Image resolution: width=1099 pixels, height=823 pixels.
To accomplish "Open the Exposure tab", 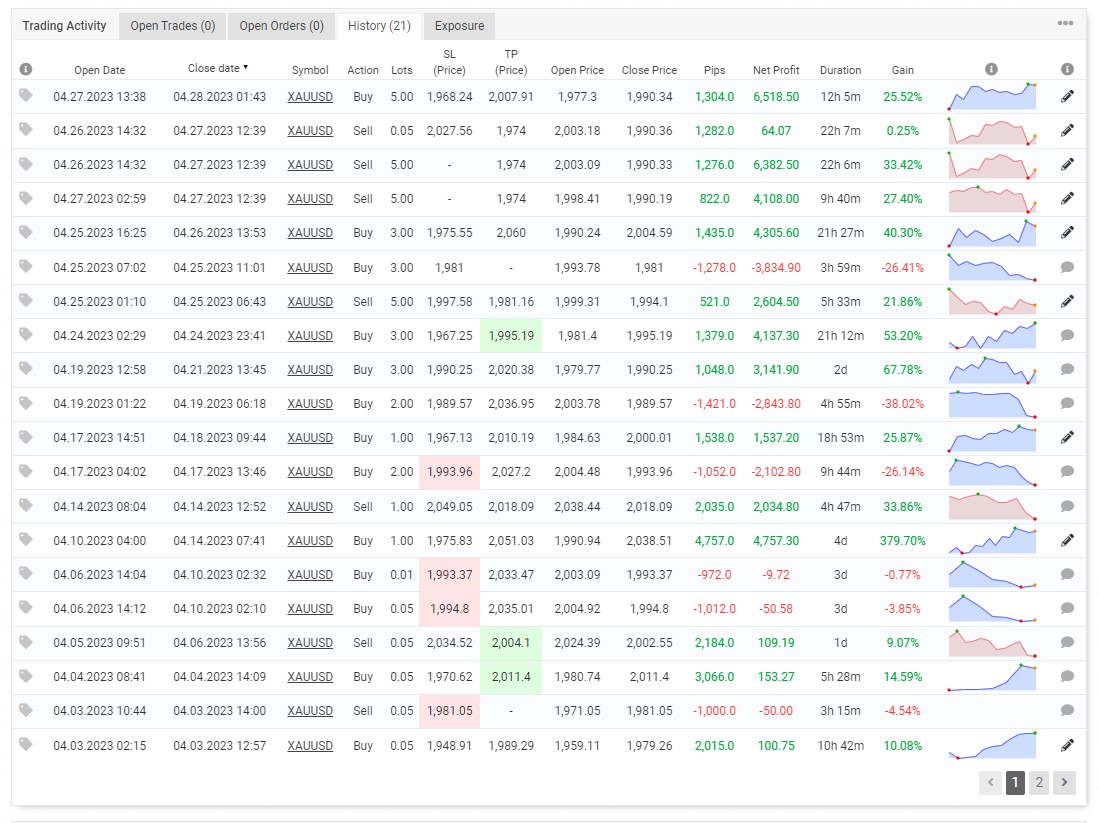I will [459, 26].
